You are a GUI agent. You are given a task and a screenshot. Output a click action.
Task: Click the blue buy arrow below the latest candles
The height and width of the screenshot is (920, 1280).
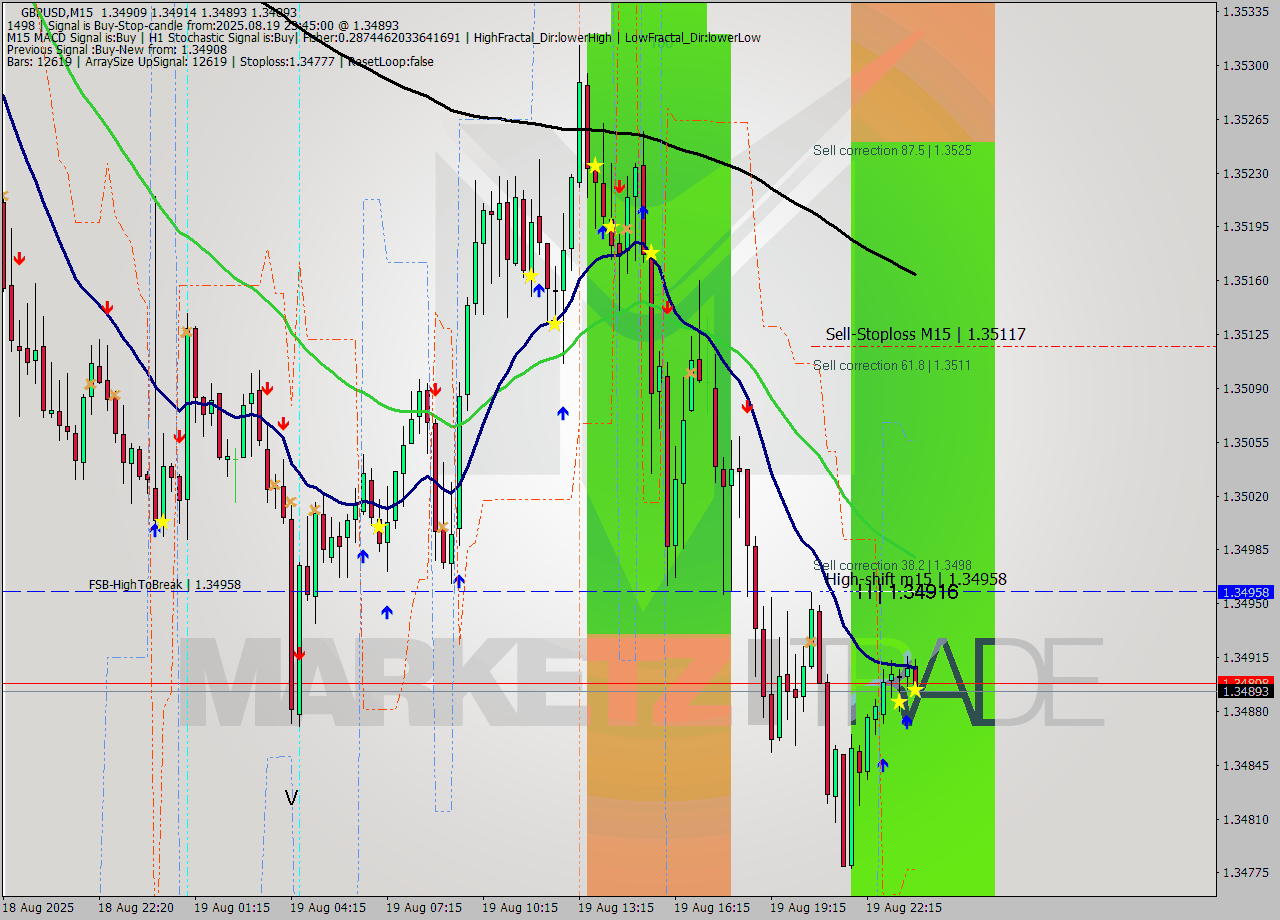coord(907,722)
